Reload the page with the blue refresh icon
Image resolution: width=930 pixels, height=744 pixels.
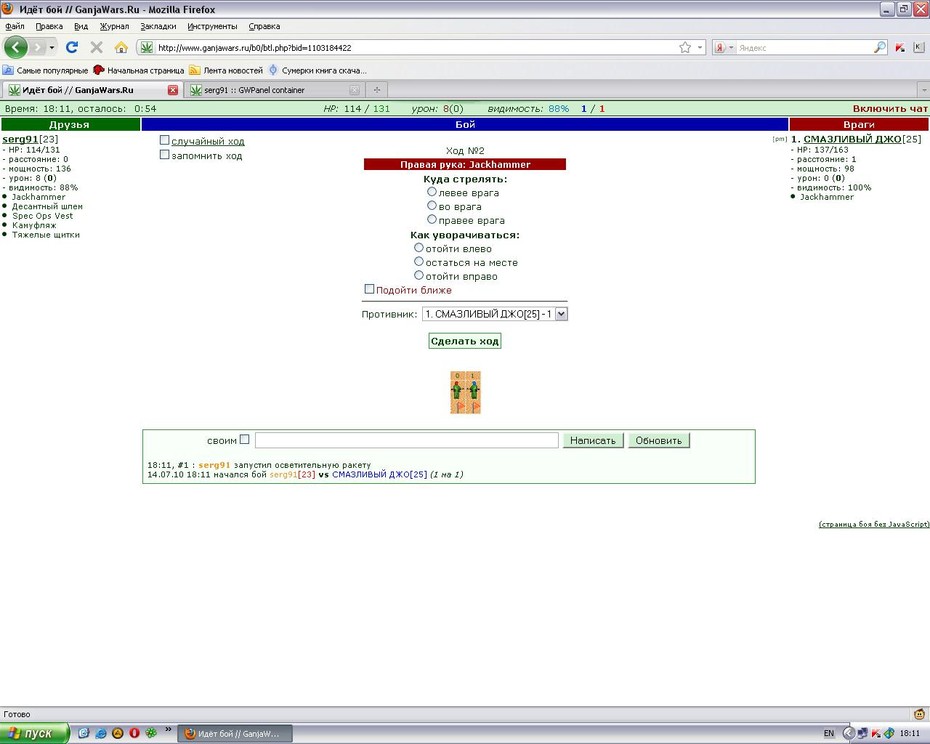pyautogui.click(x=72, y=47)
